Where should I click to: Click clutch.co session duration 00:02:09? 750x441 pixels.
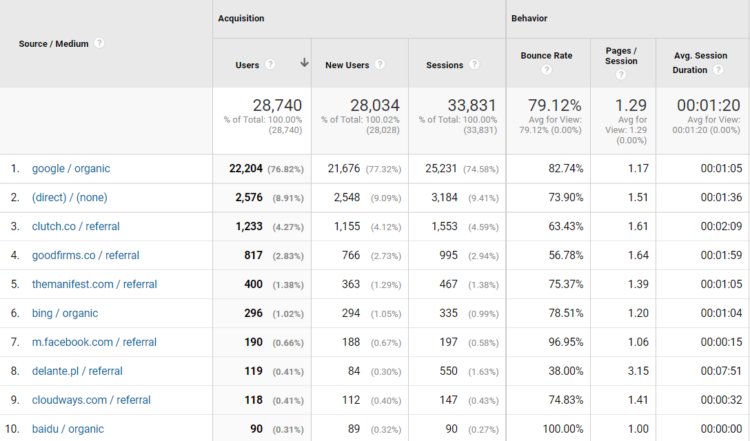721,226
